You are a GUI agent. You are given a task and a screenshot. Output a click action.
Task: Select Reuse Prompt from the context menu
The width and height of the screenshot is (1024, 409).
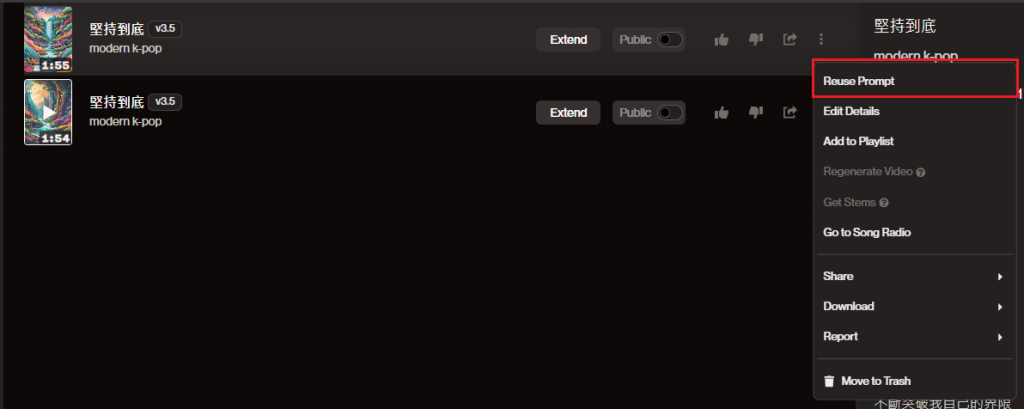pos(913,81)
